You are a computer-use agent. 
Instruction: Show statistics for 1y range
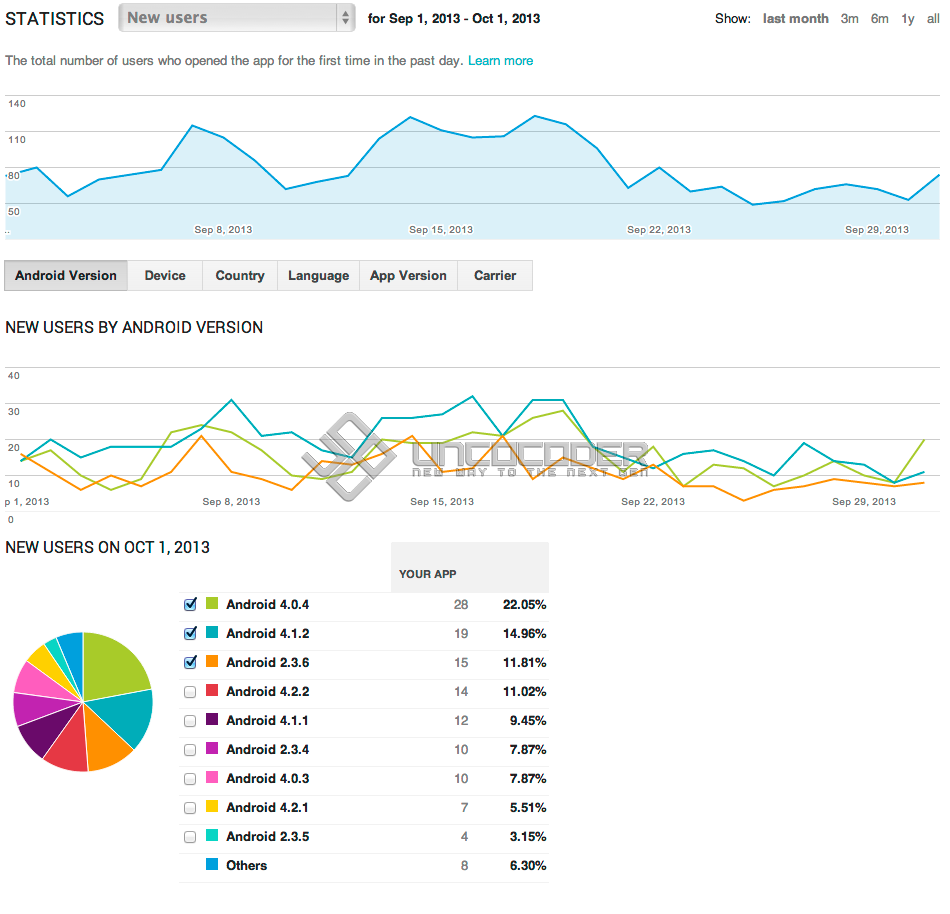coord(908,19)
